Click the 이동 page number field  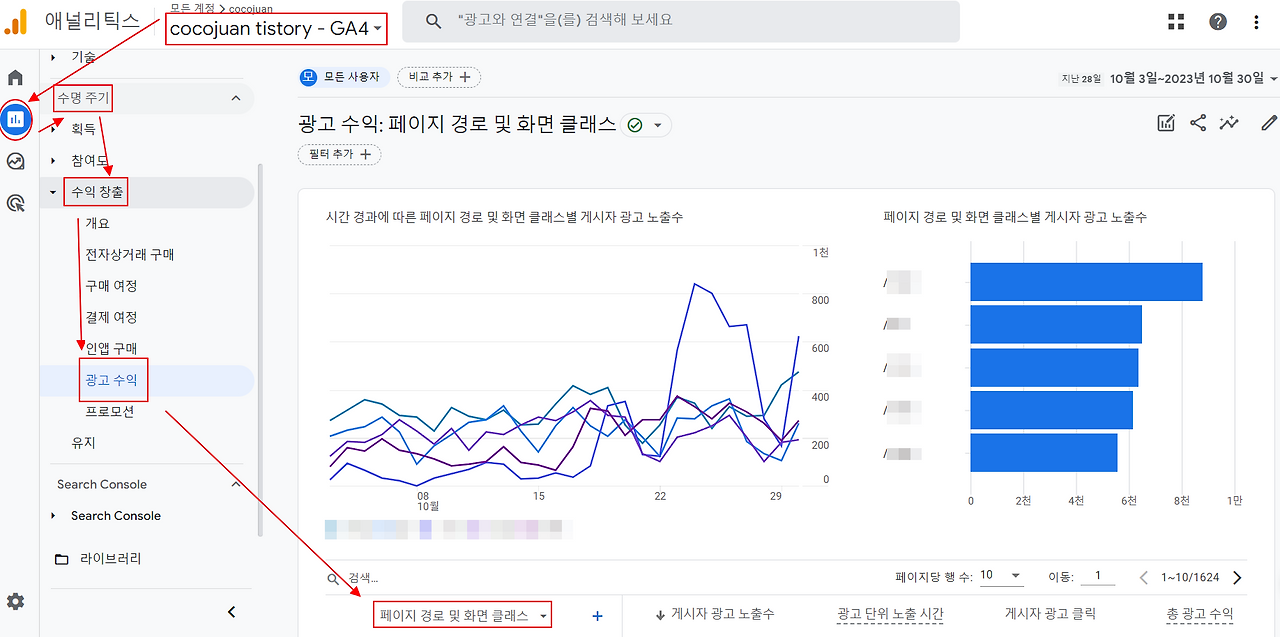pos(1097,576)
